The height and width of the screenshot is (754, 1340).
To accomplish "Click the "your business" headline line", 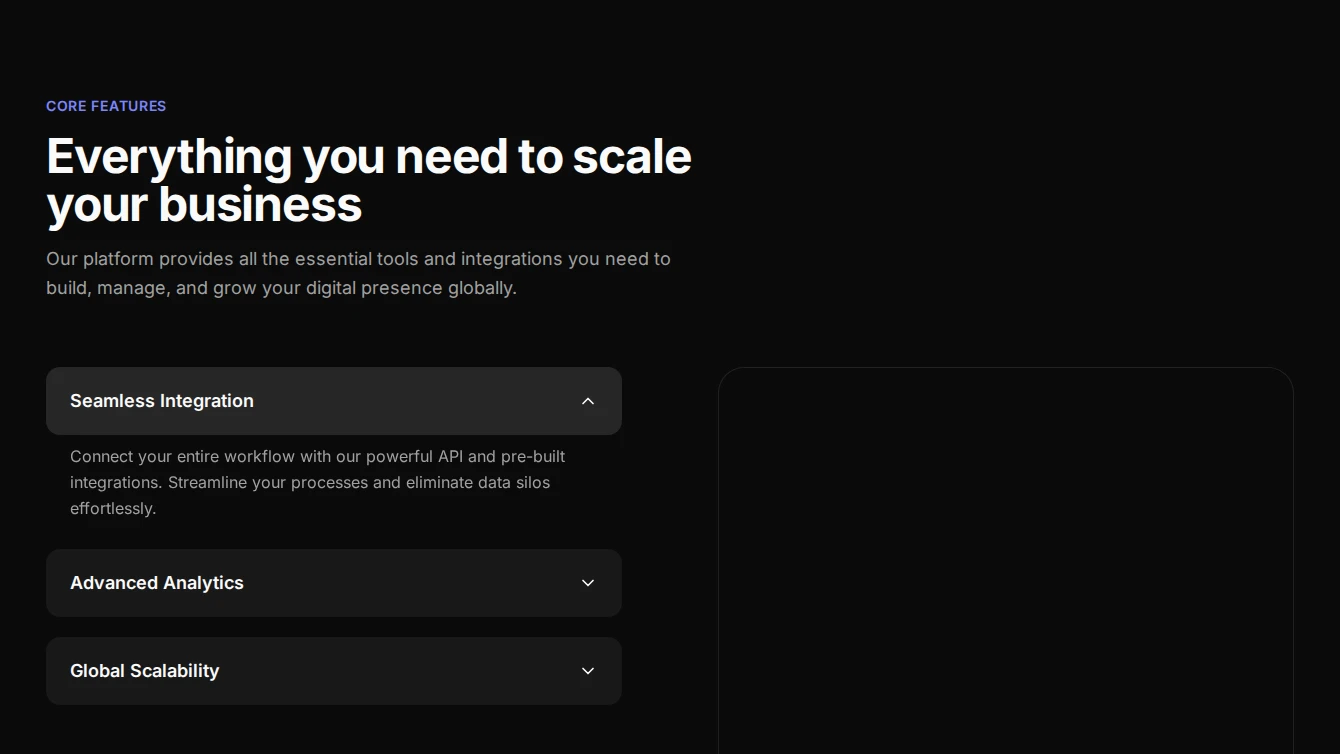I will [204, 205].
